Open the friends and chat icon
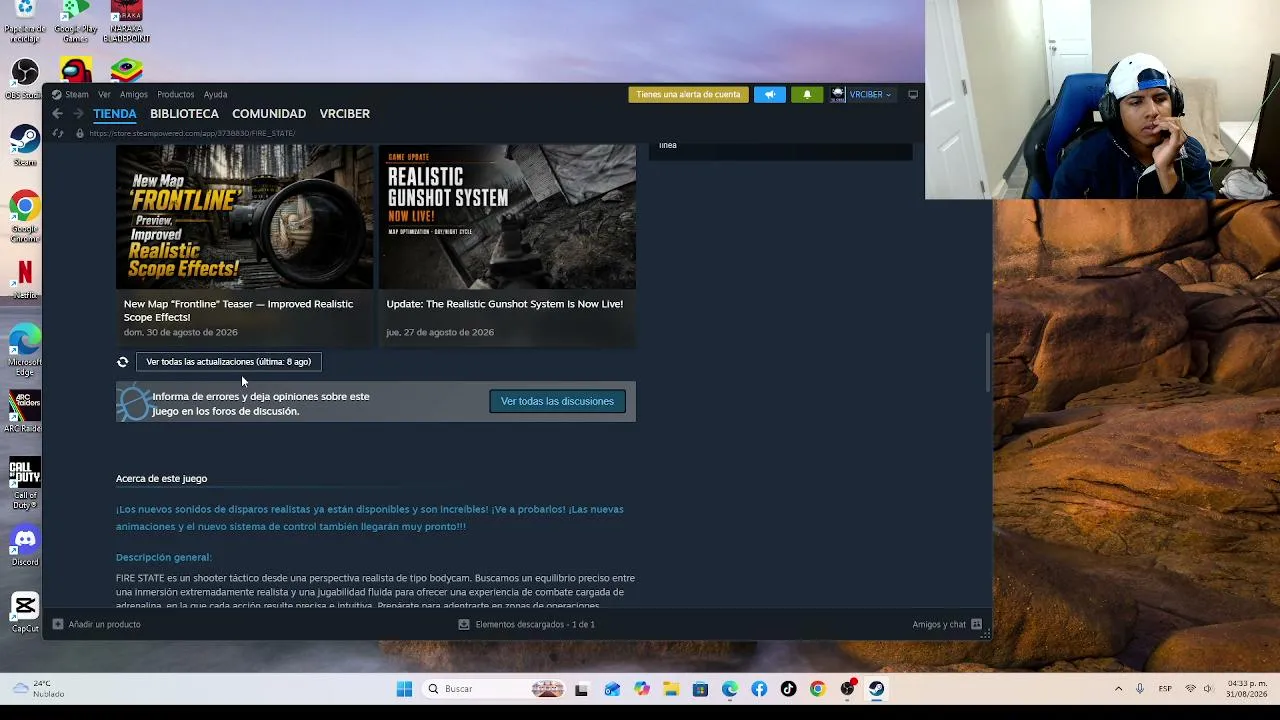Screen dimensions: 1280x720 pos(977,625)
